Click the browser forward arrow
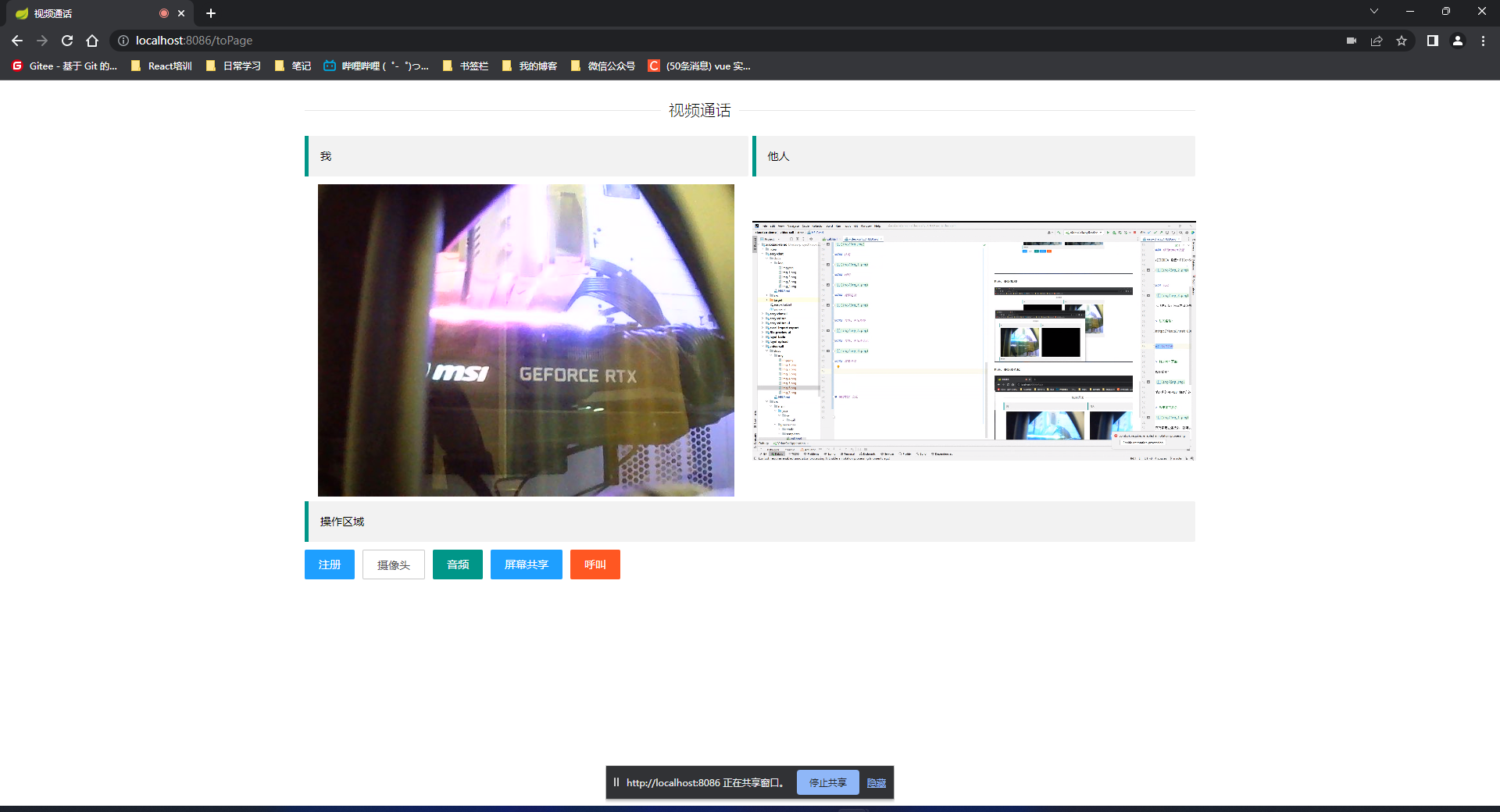1500x812 pixels. click(42, 41)
